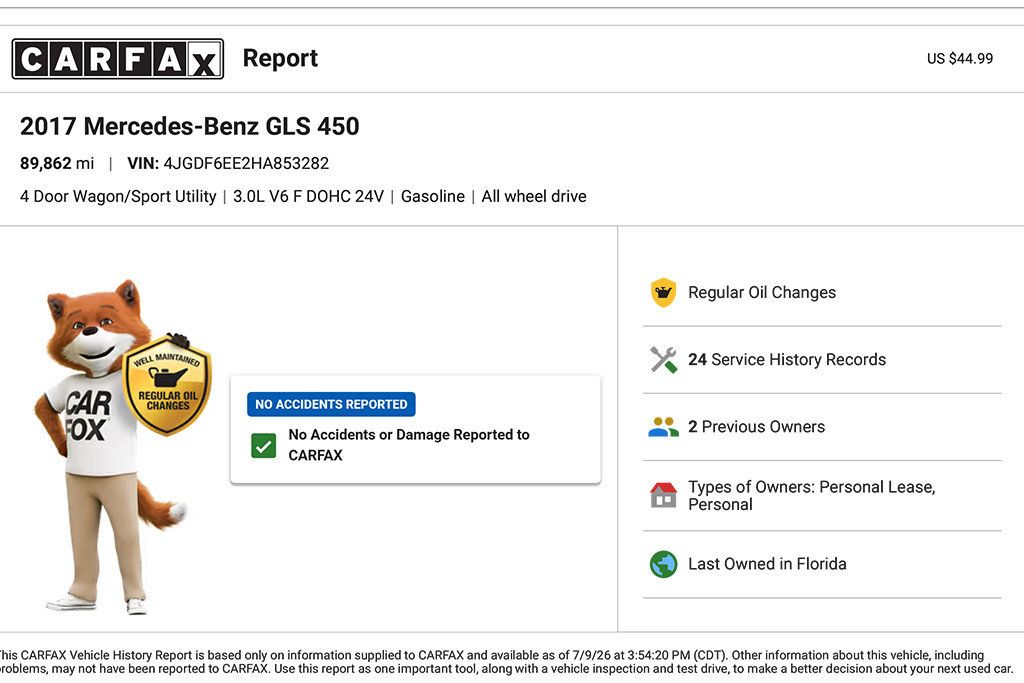This screenshot has width=1024, height=683.
Task: Select Last Owned in Florida text
Action: click(x=767, y=564)
